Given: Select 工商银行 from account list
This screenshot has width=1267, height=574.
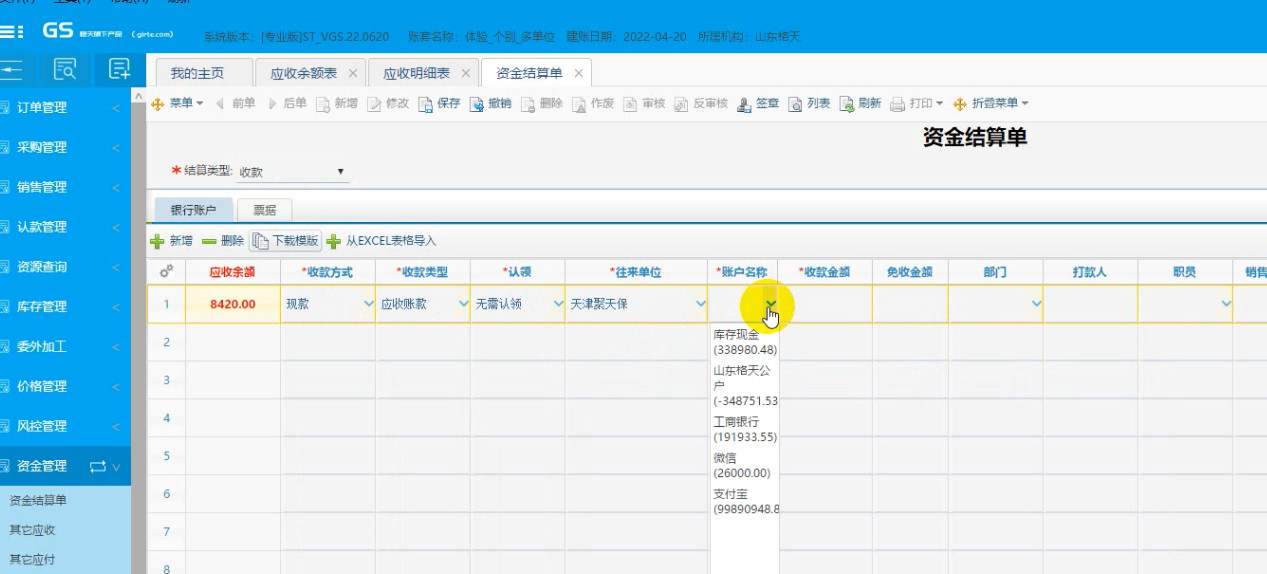Looking at the screenshot, I should [x=744, y=429].
